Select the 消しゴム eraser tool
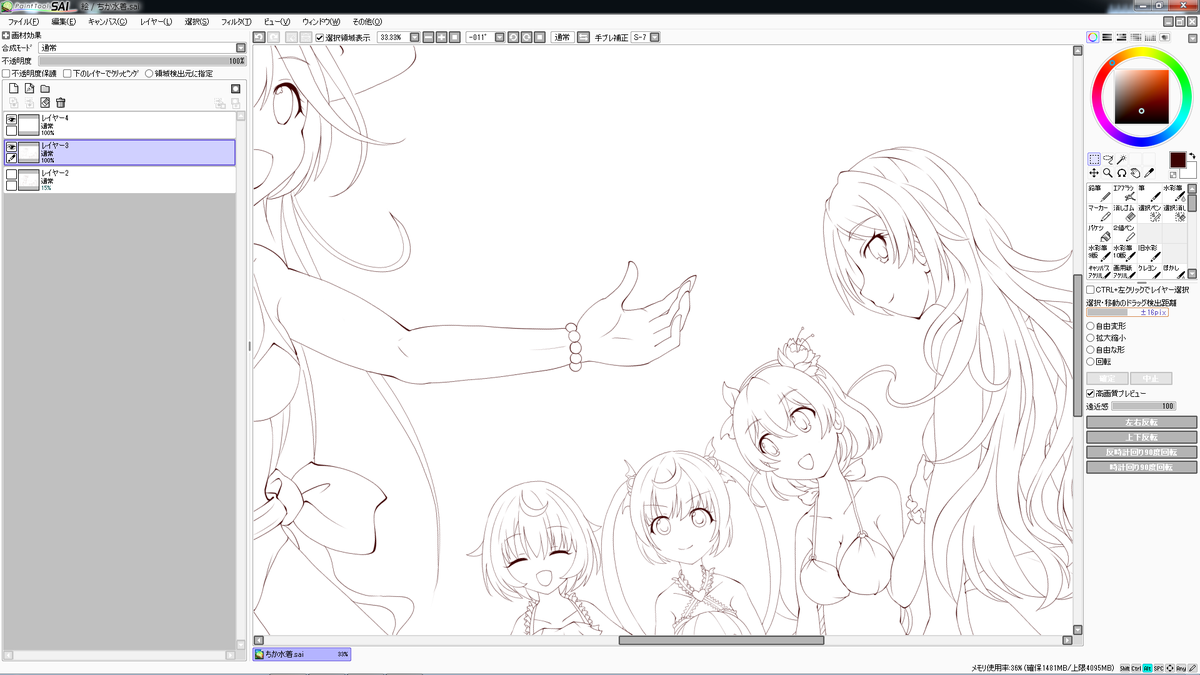 click(1124, 212)
